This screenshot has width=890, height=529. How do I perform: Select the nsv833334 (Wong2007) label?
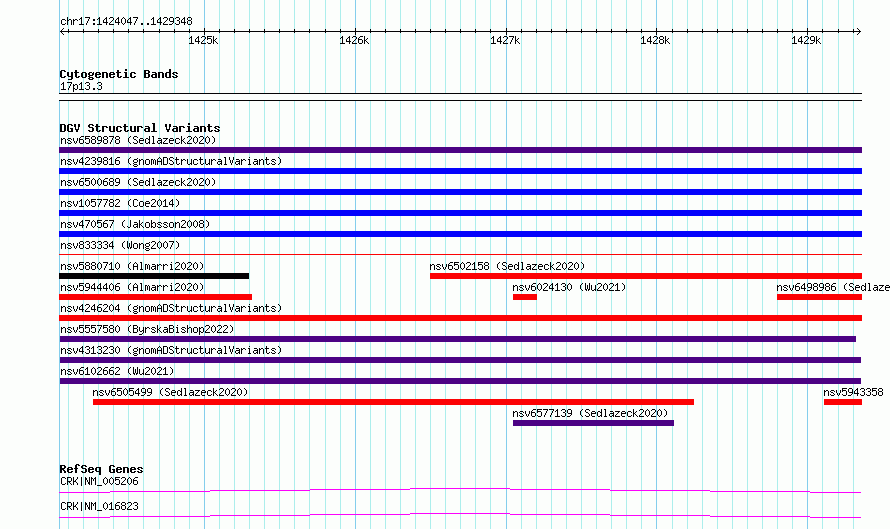(120, 245)
